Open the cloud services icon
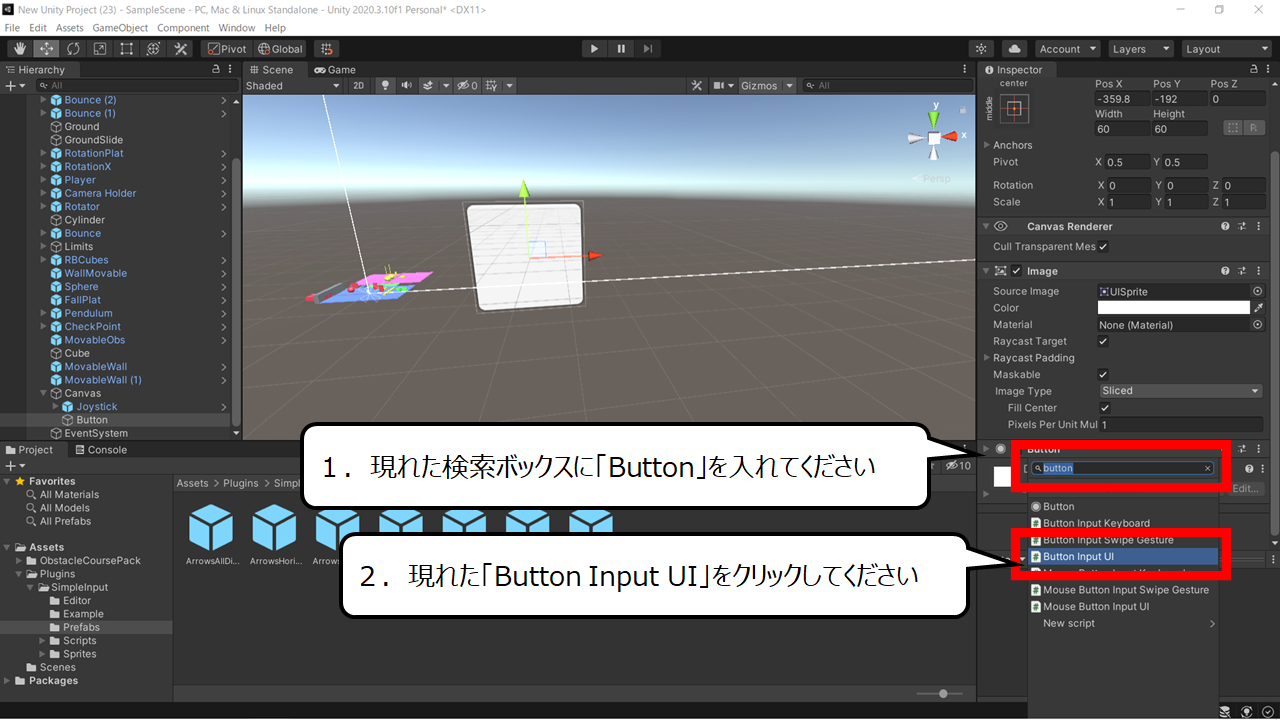This screenshot has height=720, width=1280. (1014, 48)
